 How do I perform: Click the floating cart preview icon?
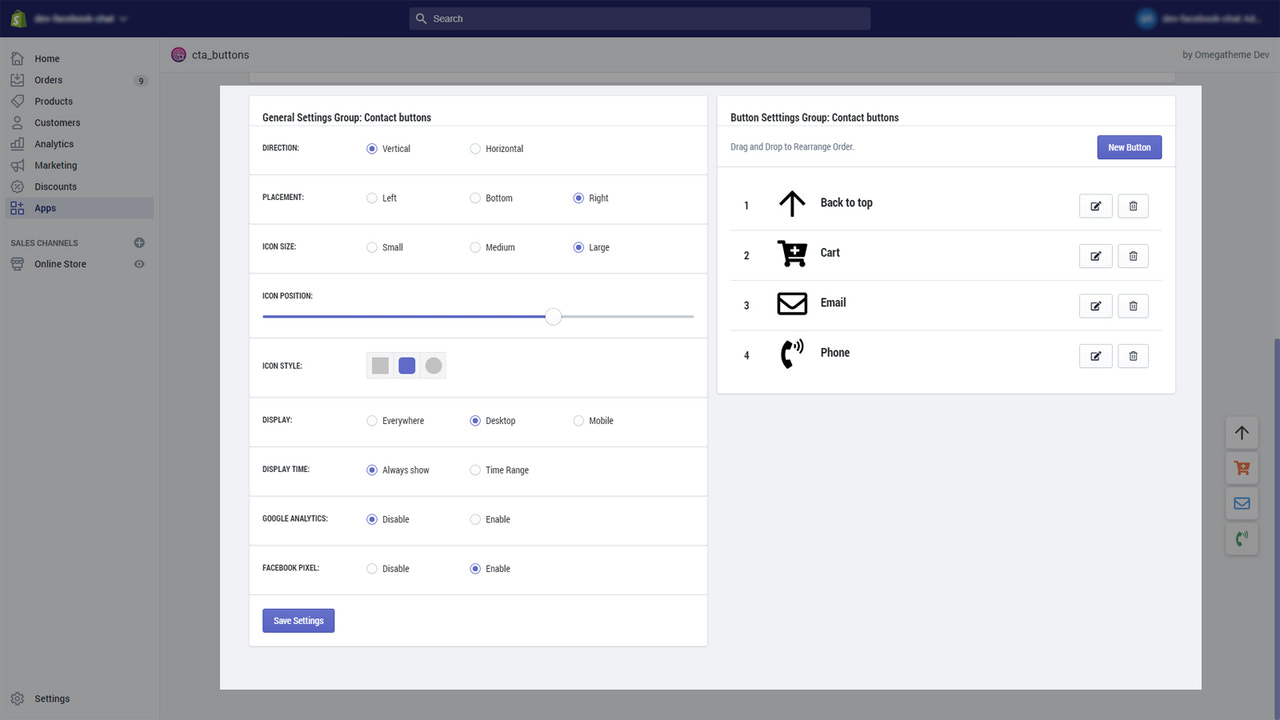point(1242,467)
